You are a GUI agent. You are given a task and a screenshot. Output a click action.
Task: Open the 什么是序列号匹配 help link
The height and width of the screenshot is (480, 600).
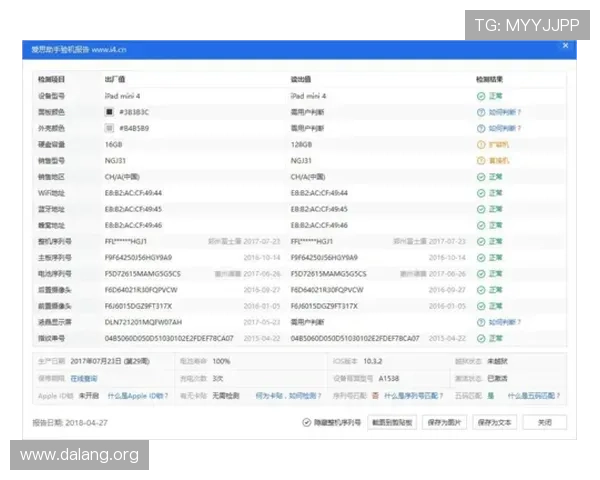tap(414, 396)
